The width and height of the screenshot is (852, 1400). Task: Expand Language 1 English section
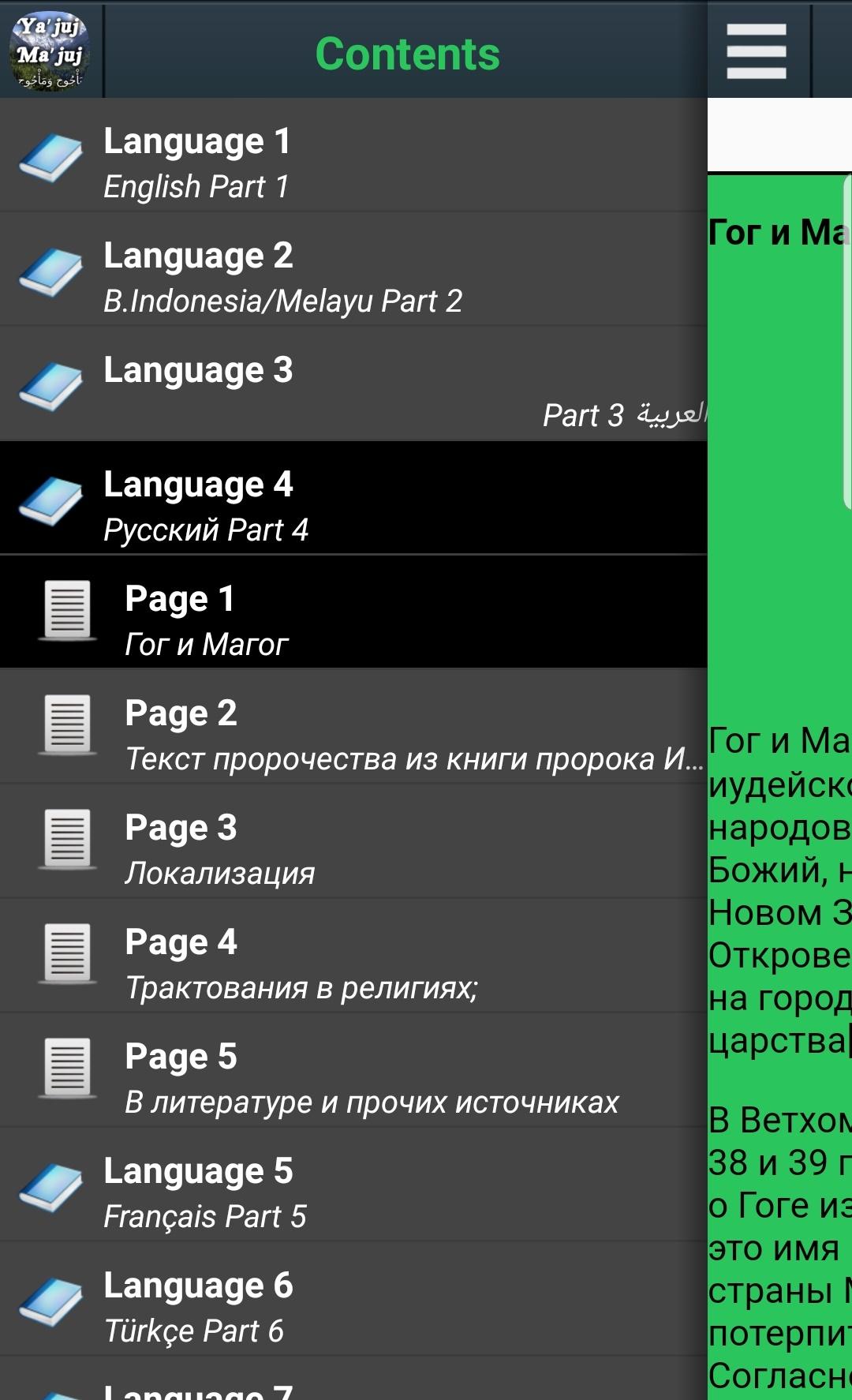point(353,155)
